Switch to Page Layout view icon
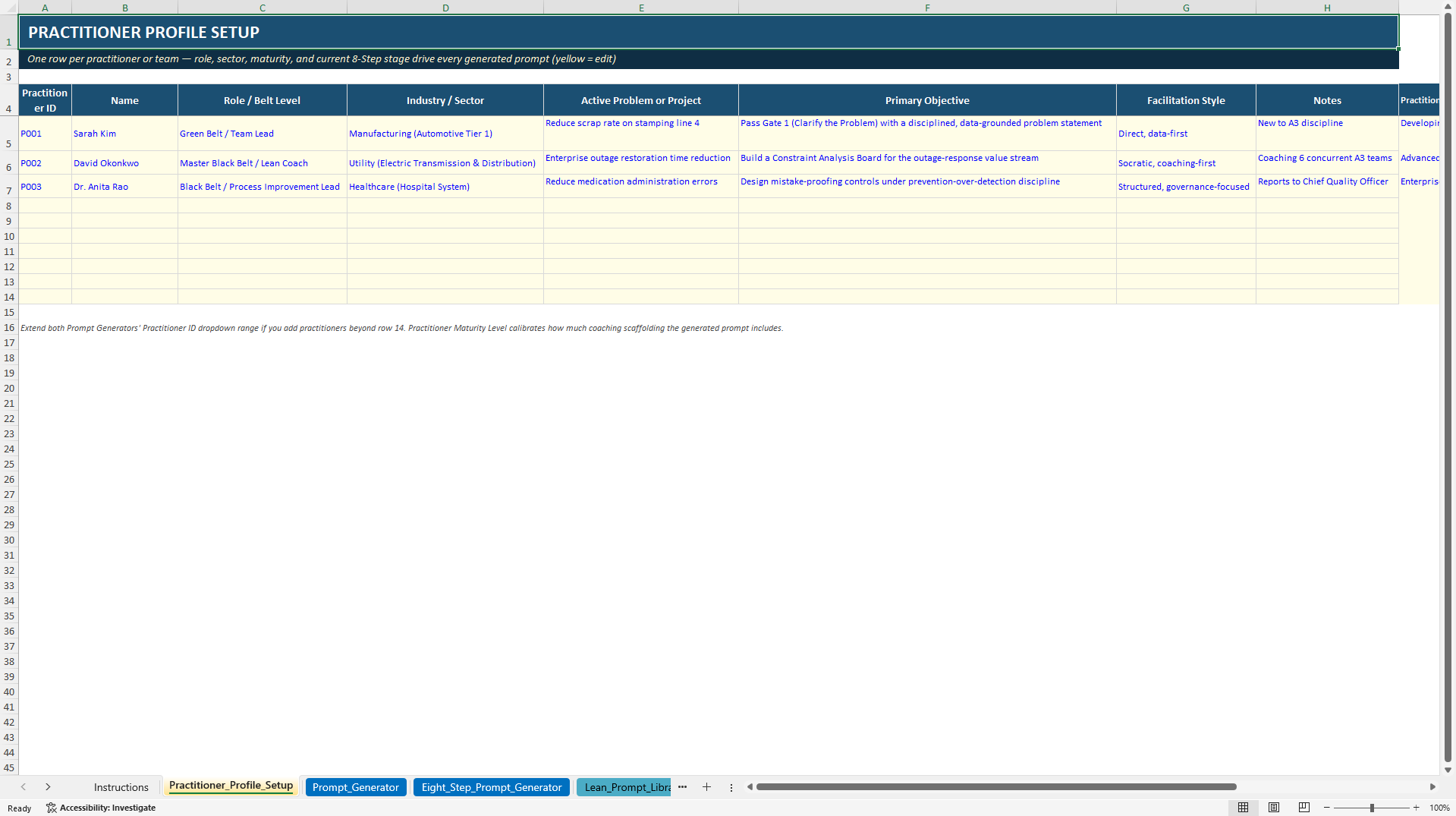Image resolution: width=1456 pixels, height=816 pixels. point(1274,808)
